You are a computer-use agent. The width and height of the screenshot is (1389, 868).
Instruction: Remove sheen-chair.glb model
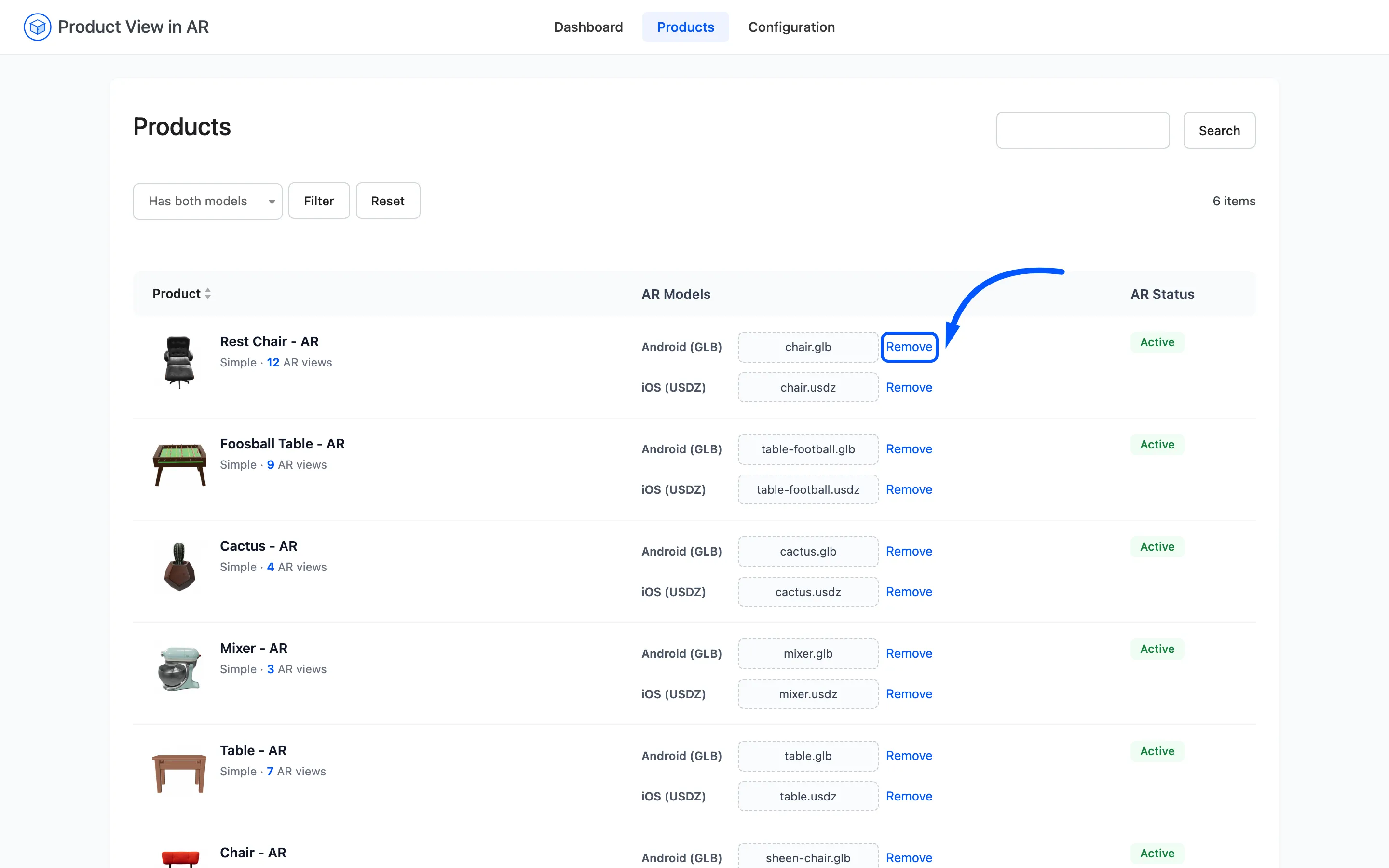(909, 858)
